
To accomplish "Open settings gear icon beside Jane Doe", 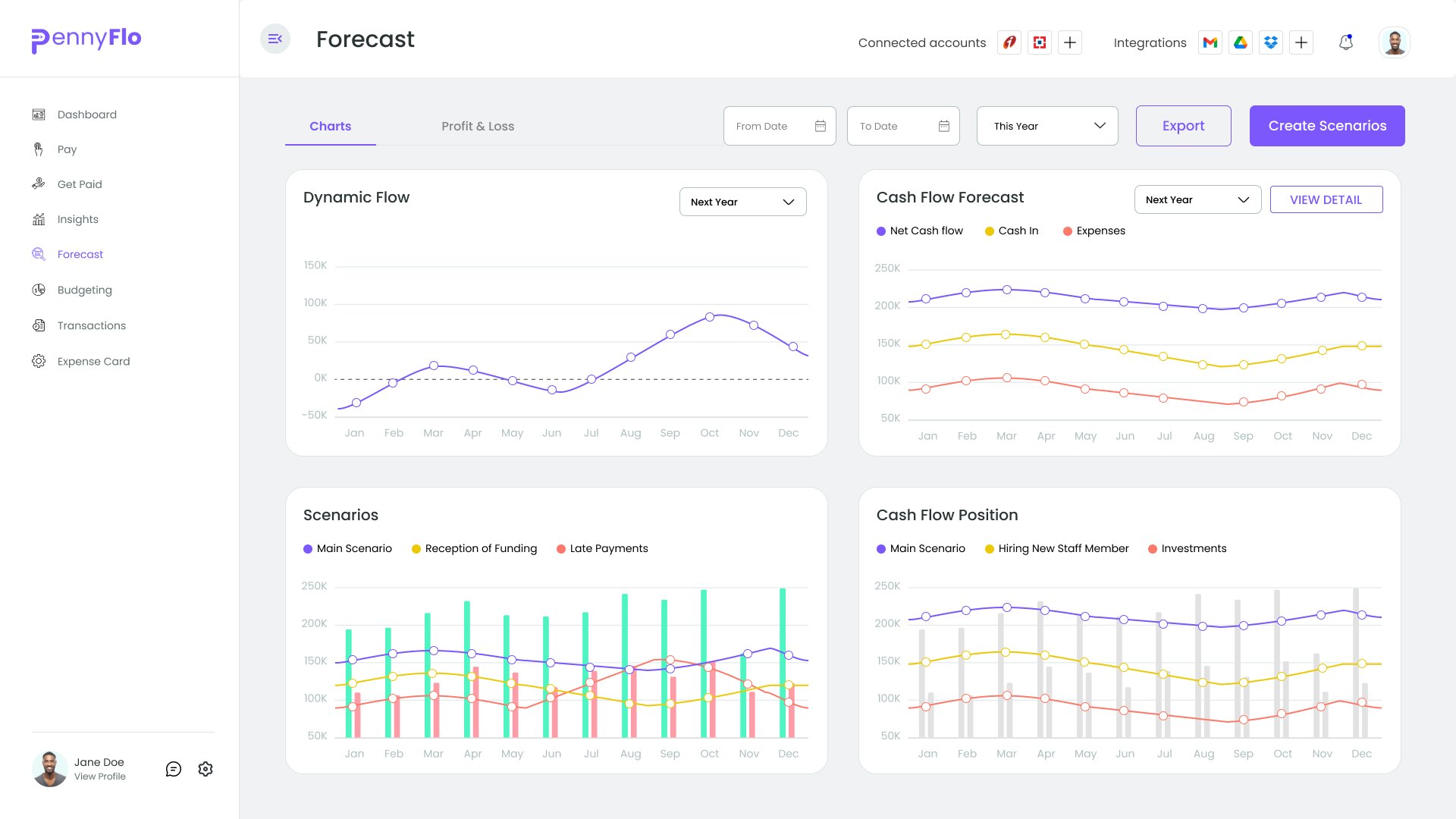I will (206, 769).
